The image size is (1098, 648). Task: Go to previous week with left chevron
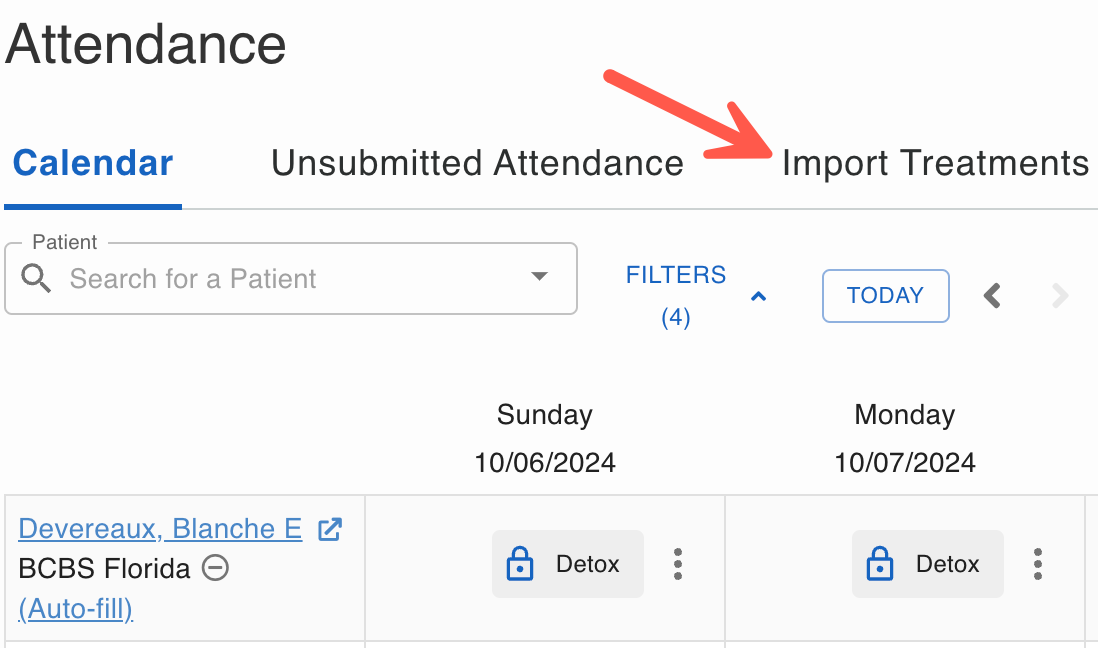(992, 296)
